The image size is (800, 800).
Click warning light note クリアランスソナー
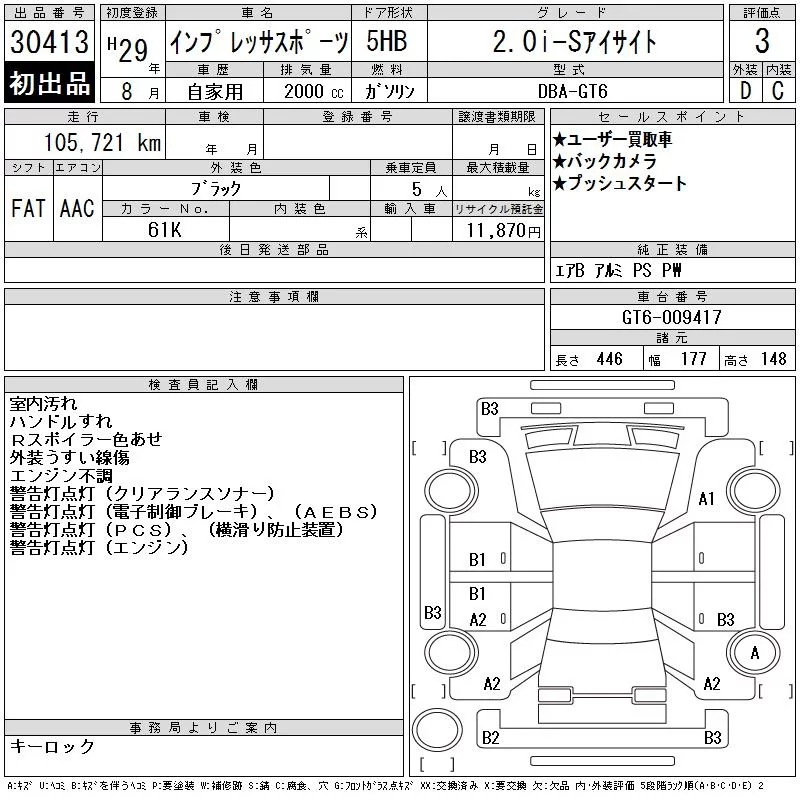142,493
